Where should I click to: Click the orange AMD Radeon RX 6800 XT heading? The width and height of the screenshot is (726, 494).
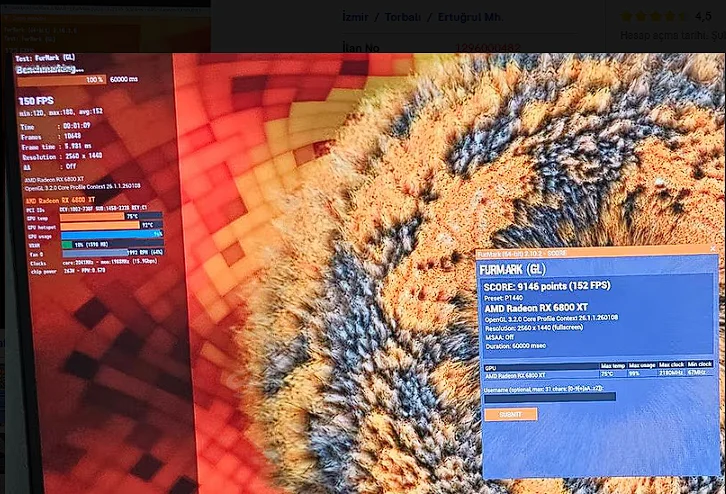click(60, 200)
